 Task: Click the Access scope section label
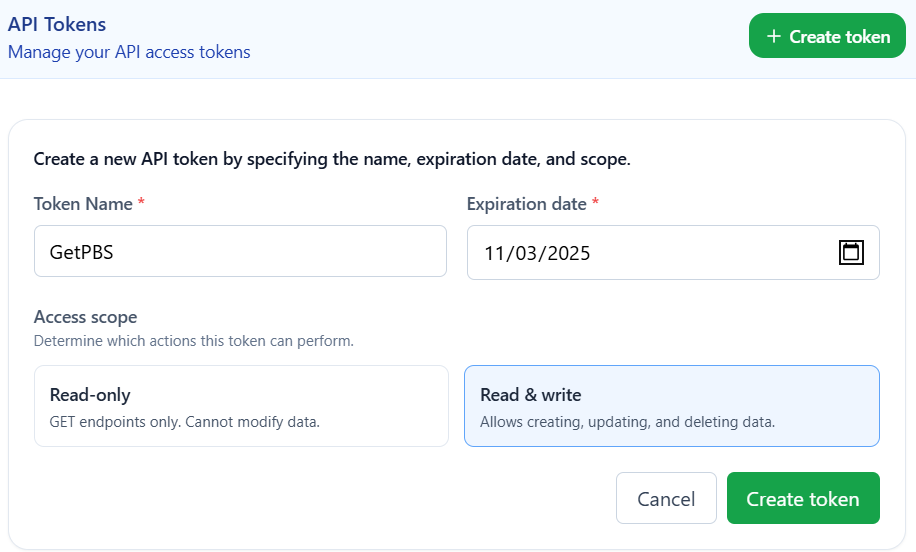click(85, 317)
